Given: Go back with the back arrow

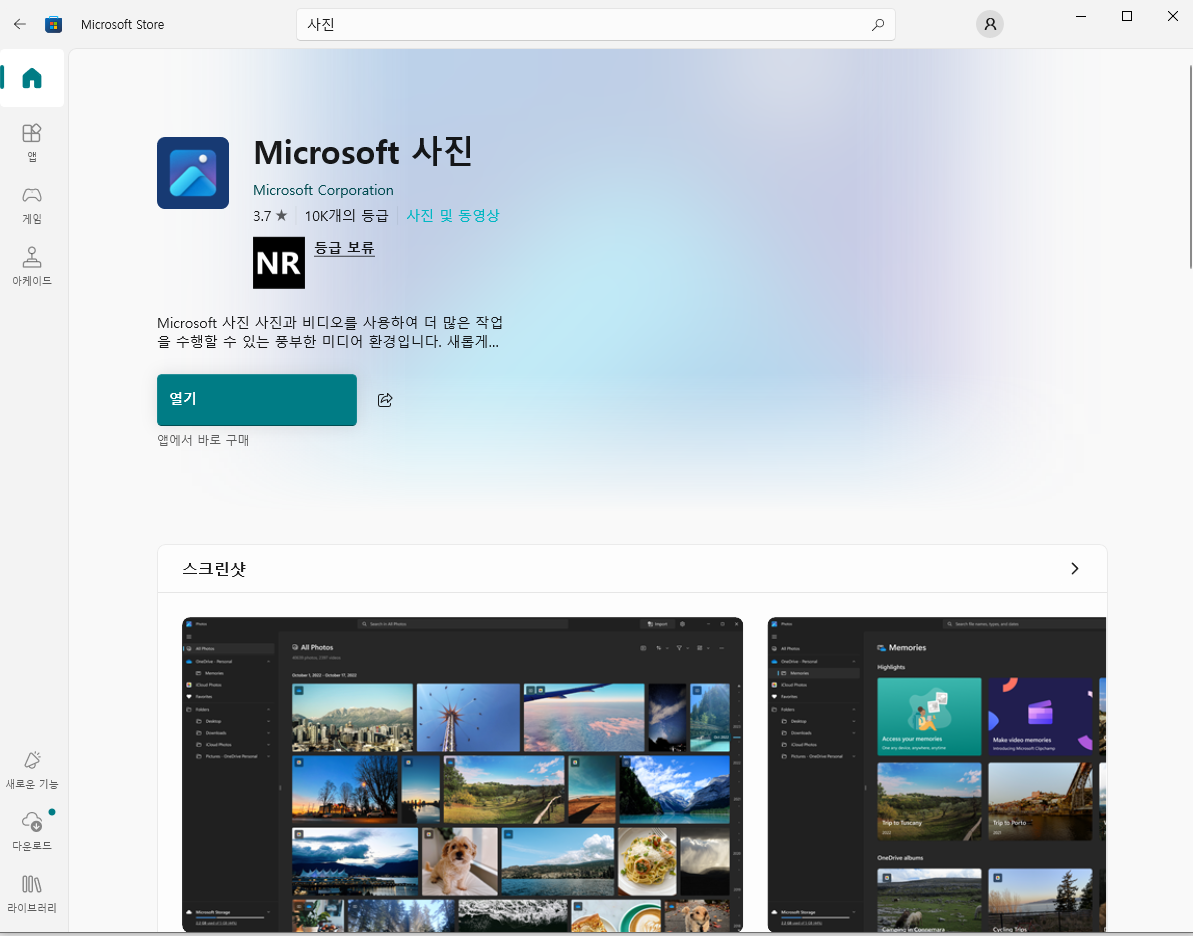Looking at the screenshot, I should click(x=20, y=24).
